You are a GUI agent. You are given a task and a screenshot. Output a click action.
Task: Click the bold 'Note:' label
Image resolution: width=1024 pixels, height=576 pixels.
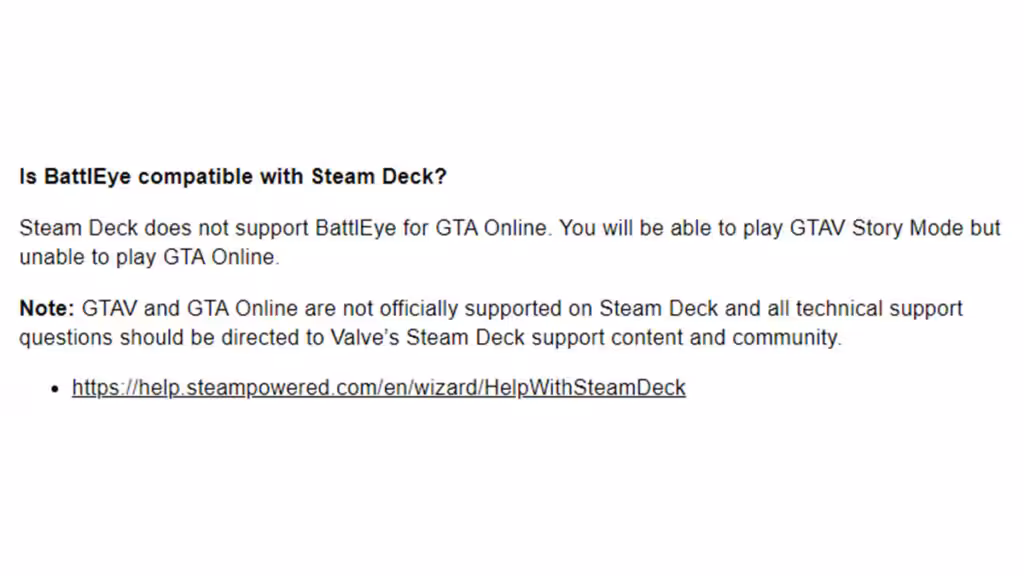point(47,308)
